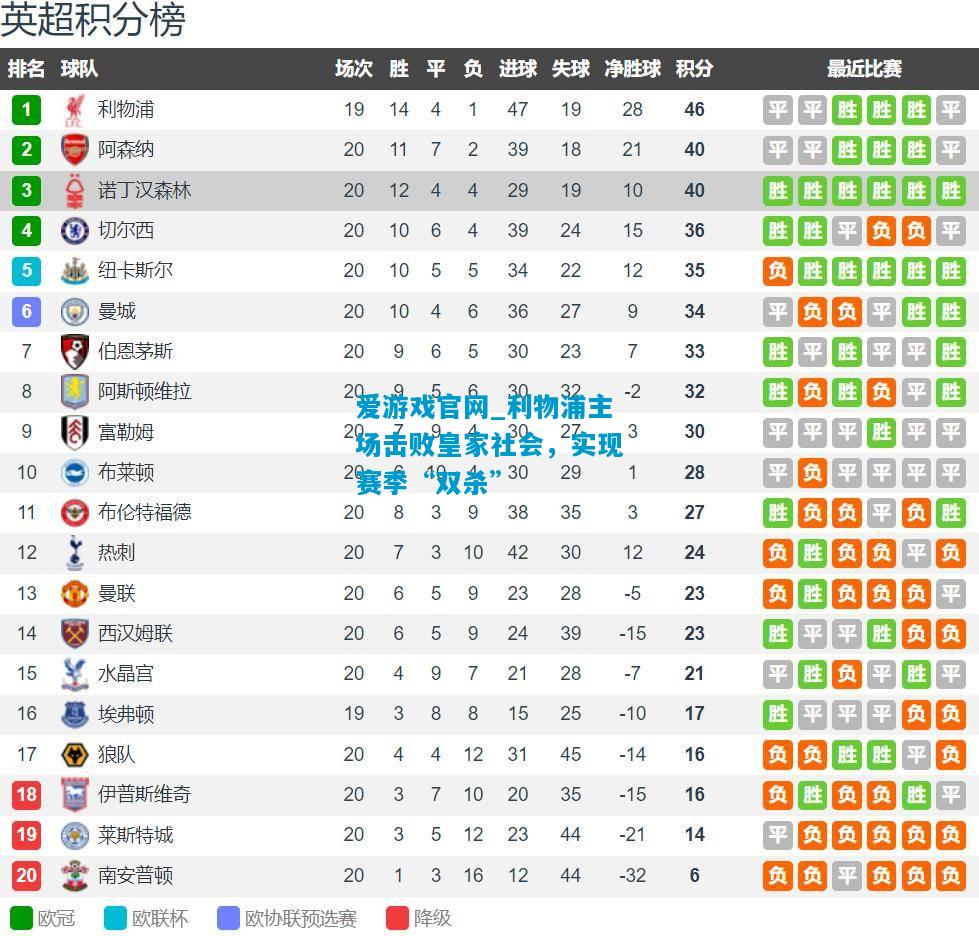Sort the table by 净胜球 column

pyautogui.click(x=632, y=68)
